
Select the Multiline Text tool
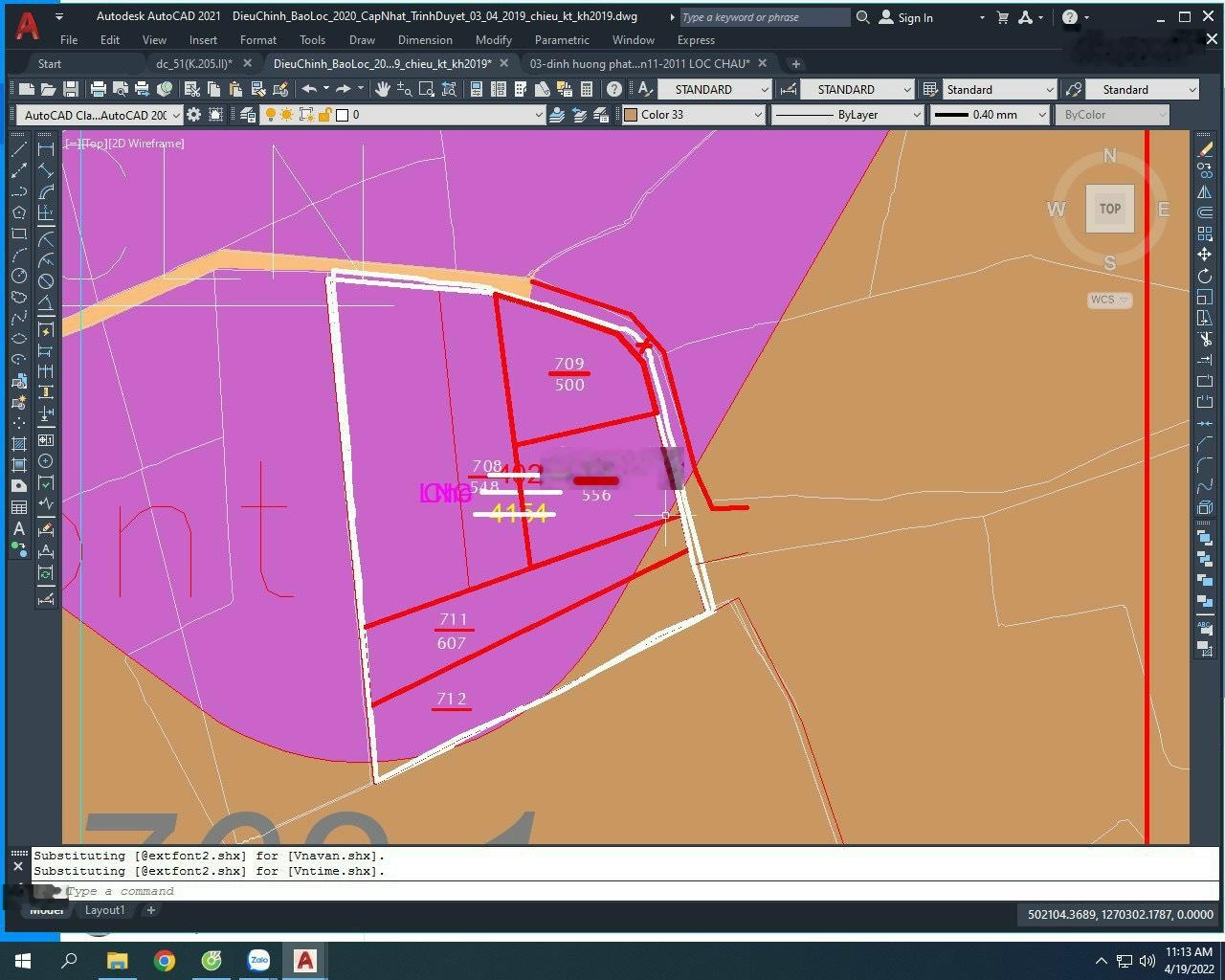pos(18,528)
